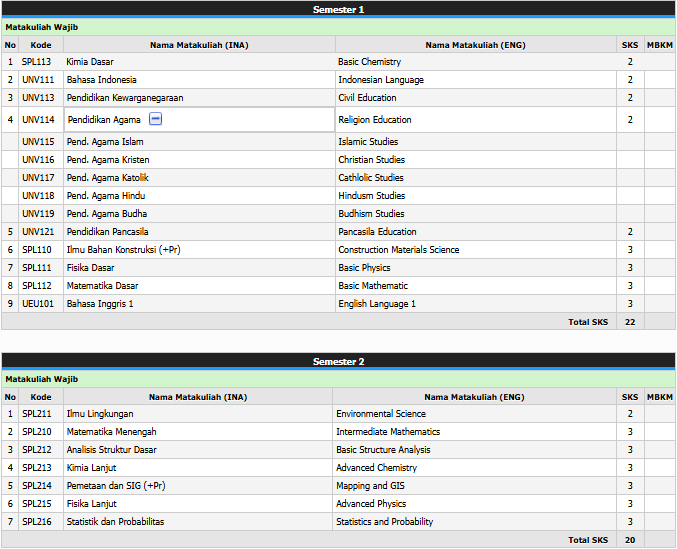
Task: Click course code SPL113
Action: [36, 62]
